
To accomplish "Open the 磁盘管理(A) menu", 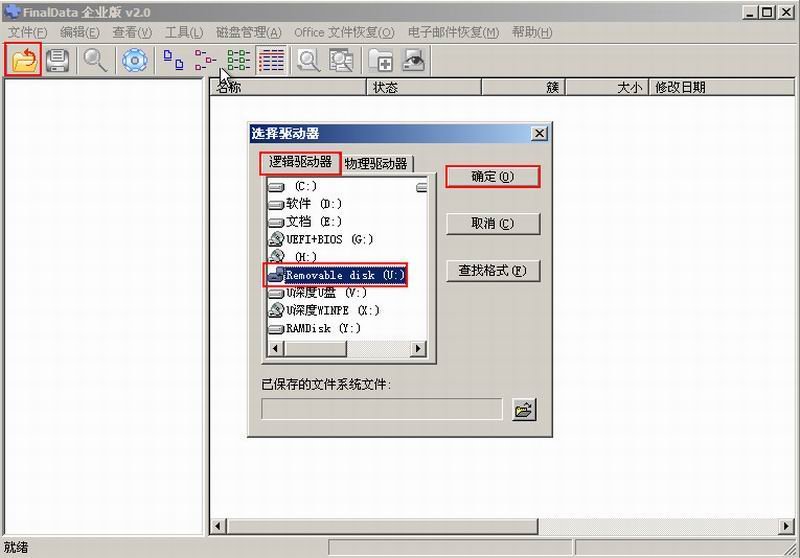I will (248, 33).
